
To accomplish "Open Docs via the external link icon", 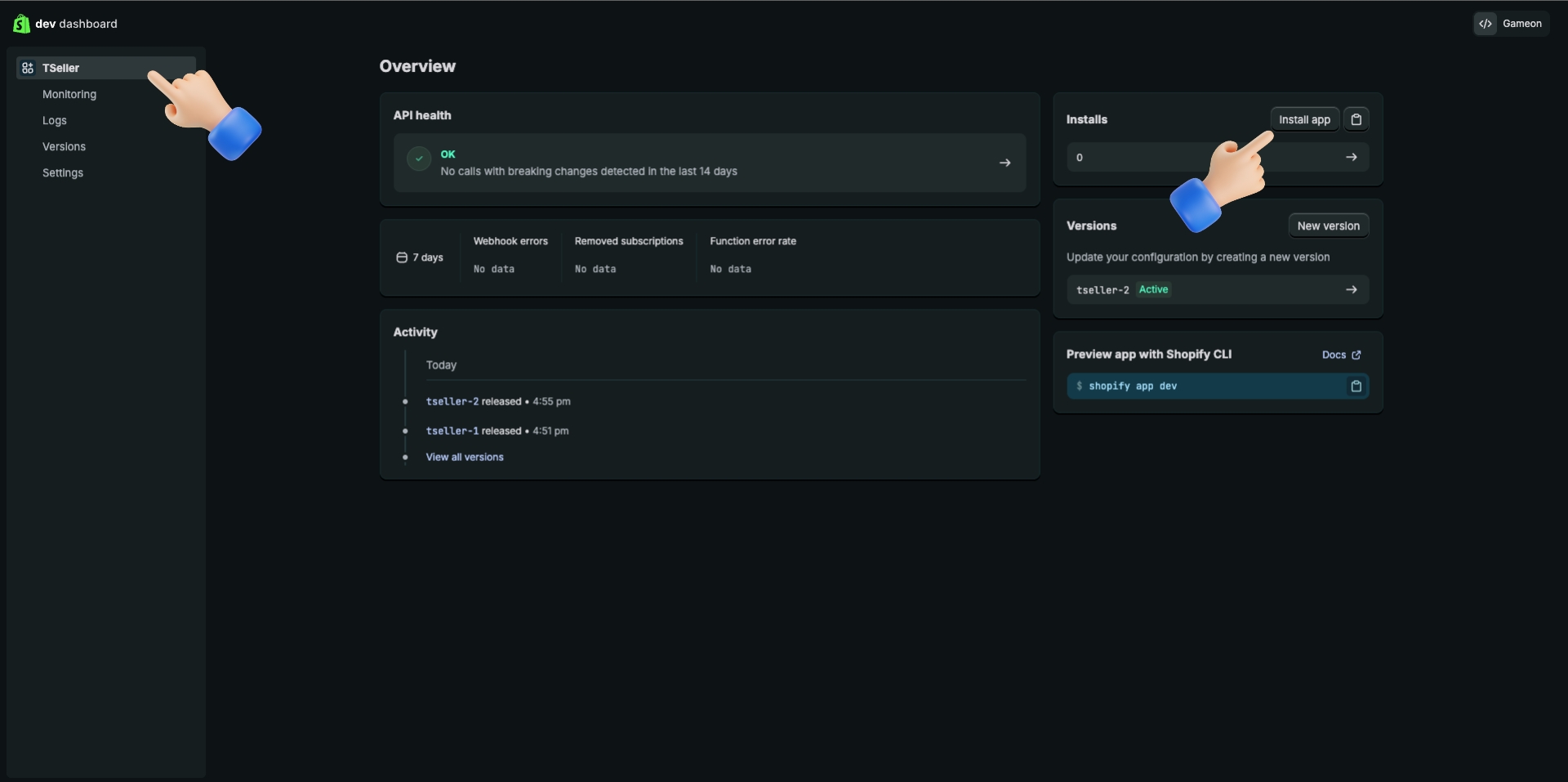I will click(x=1357, y=355).
